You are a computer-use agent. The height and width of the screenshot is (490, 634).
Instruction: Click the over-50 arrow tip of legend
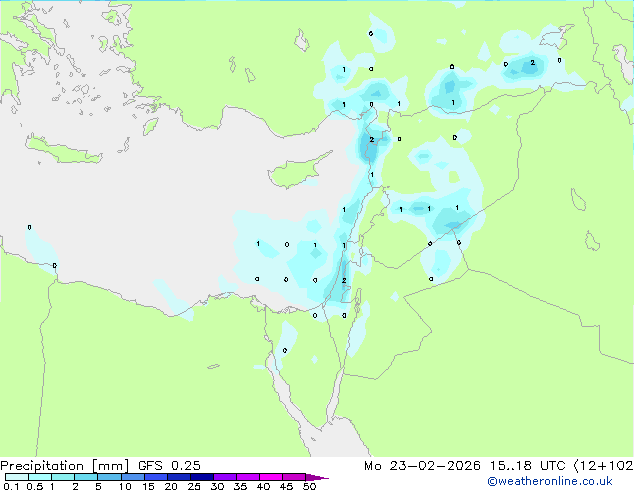(x=317, y=477)
